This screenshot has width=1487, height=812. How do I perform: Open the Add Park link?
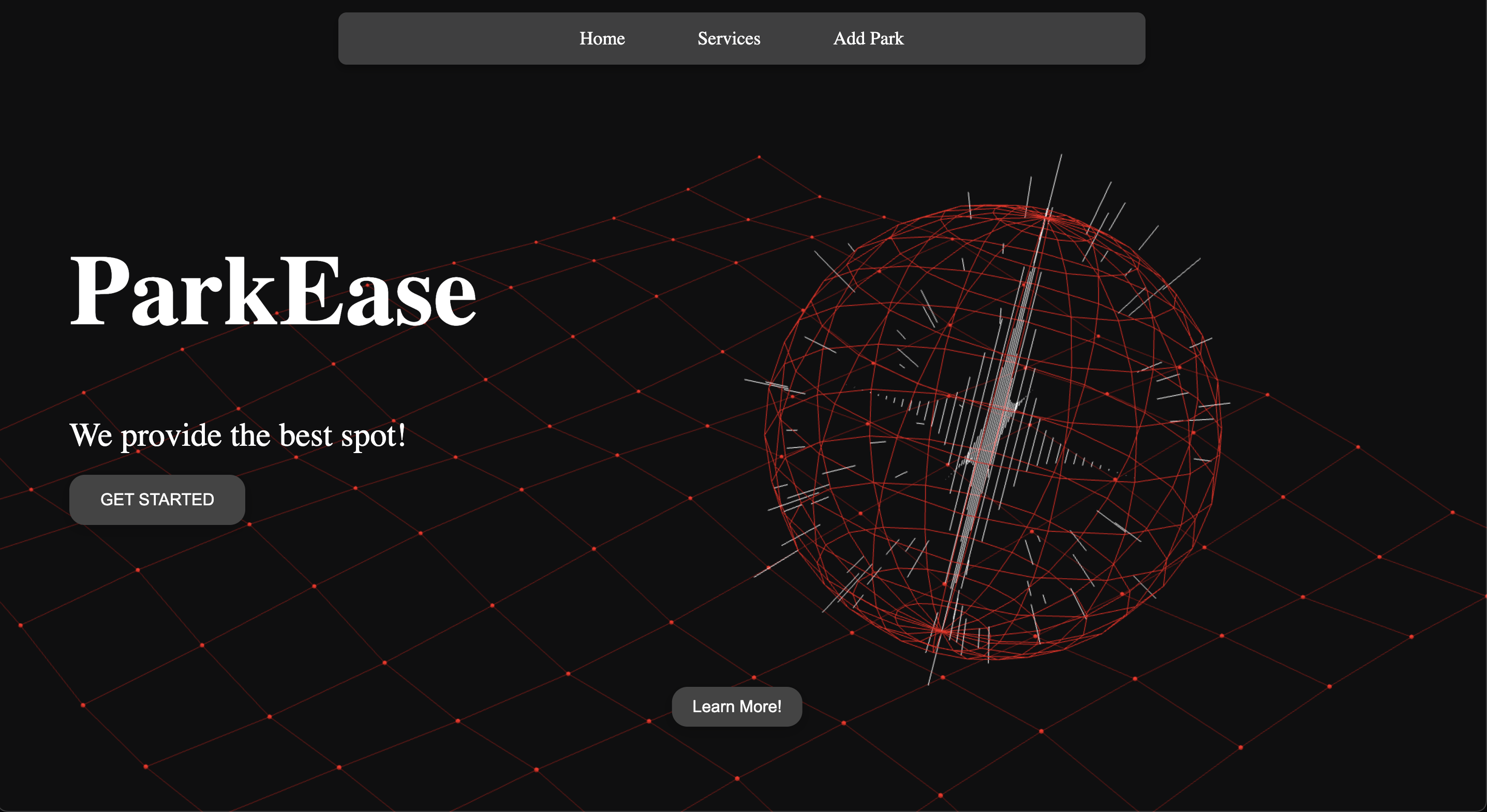pyautogui.click(x=868, y=39)
